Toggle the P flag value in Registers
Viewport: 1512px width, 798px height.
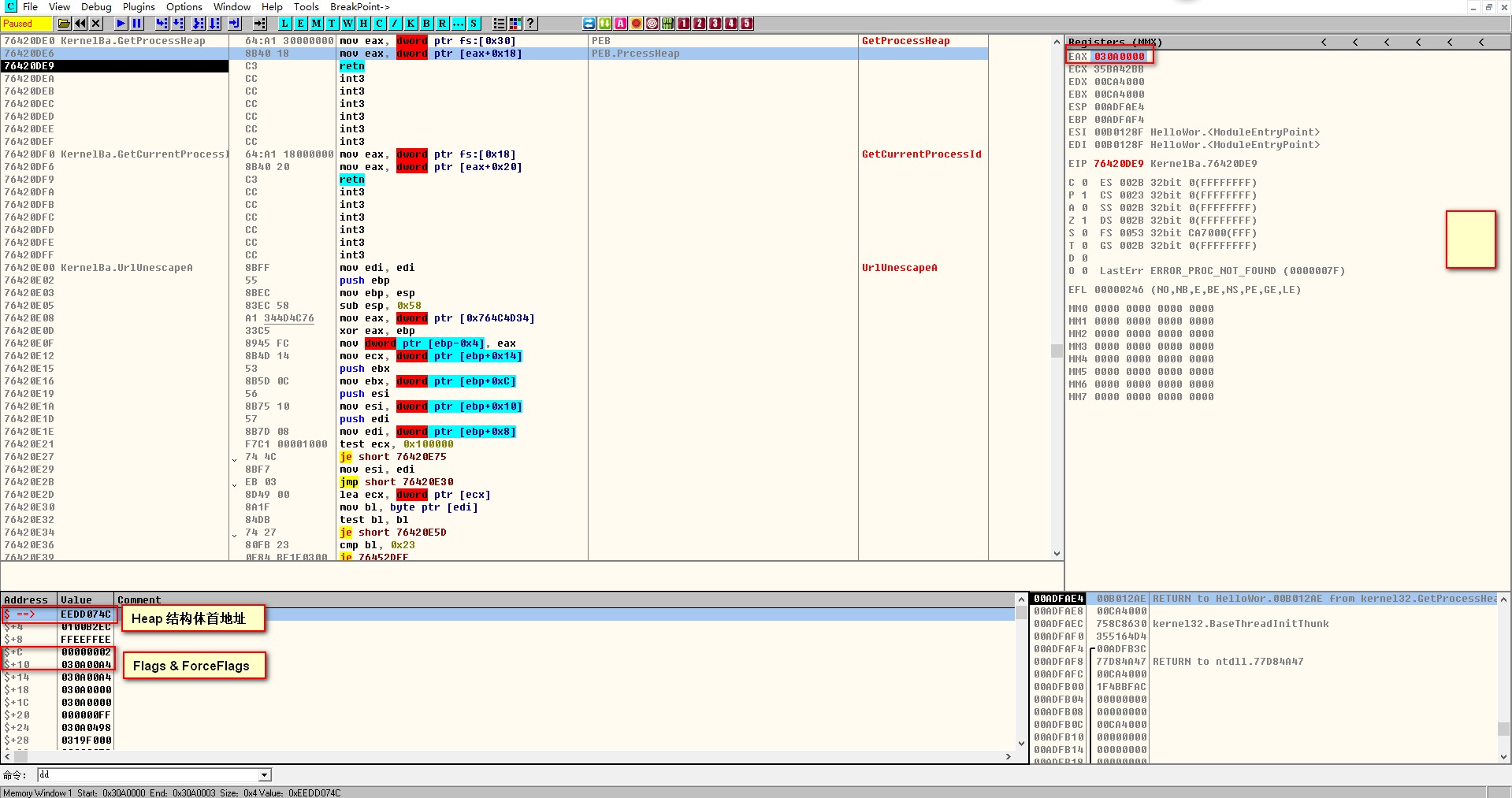(1085, 195)
